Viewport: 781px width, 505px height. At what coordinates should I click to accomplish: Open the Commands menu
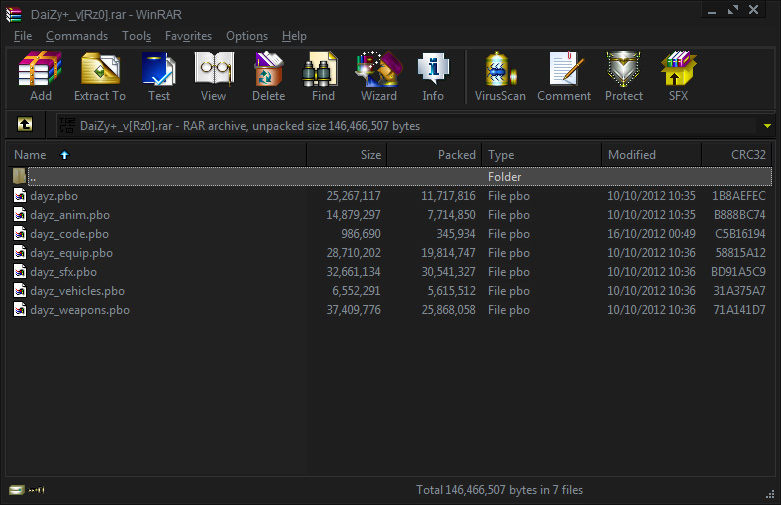tap(77, 36)
